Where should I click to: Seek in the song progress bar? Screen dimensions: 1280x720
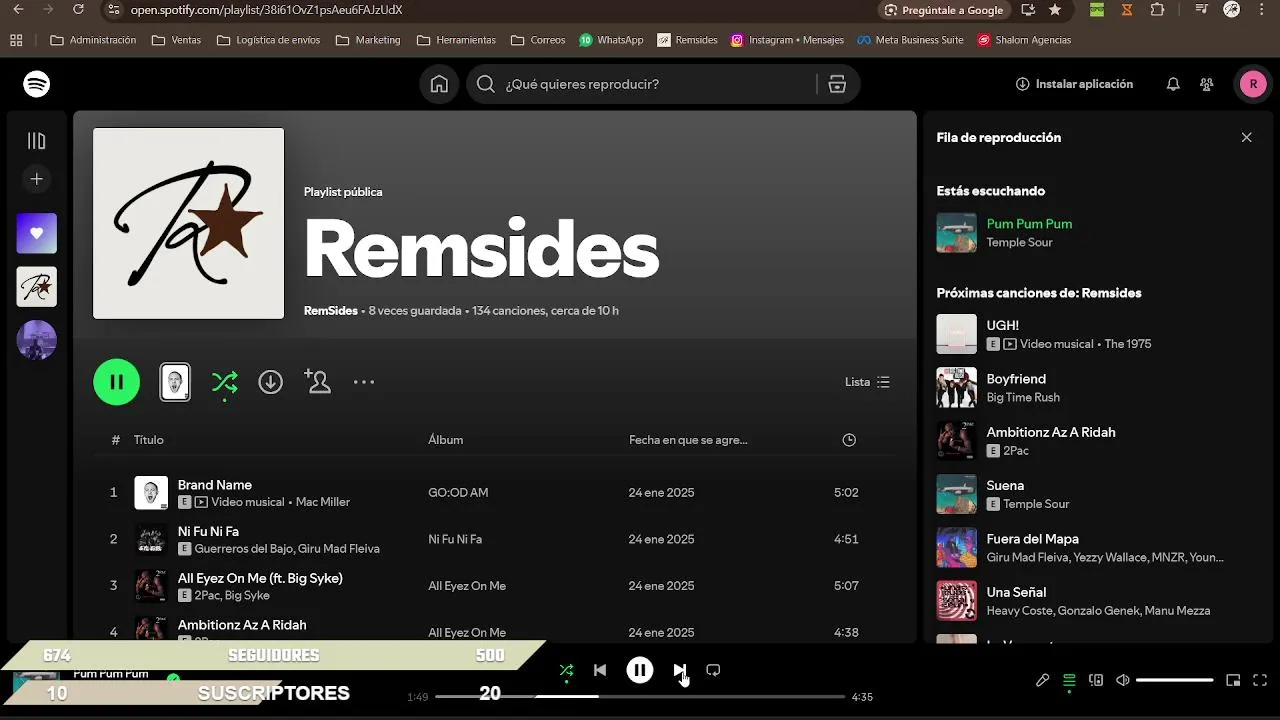click(640, 697)
